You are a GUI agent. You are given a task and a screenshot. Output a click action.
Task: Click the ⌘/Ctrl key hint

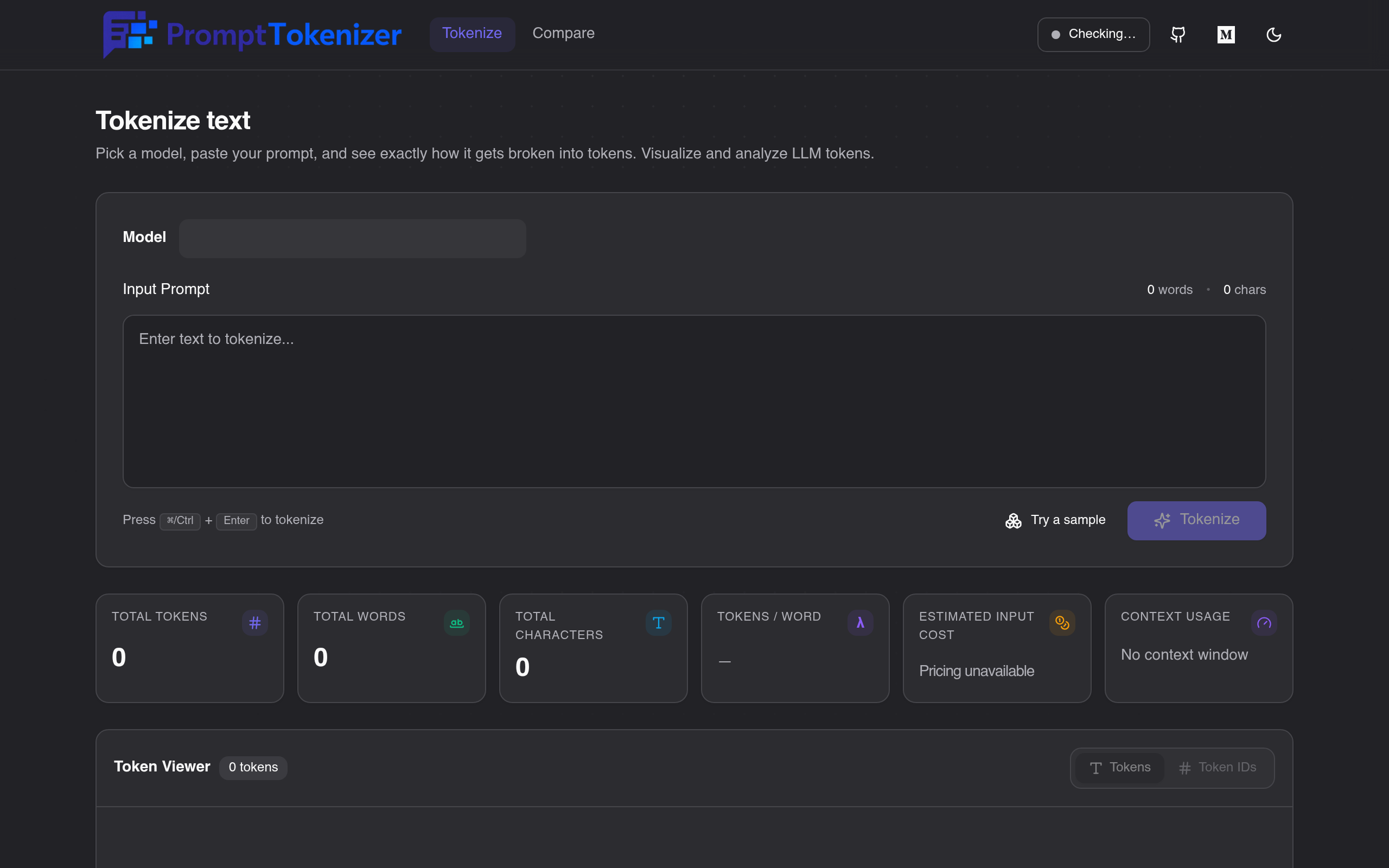coord(180,521)
